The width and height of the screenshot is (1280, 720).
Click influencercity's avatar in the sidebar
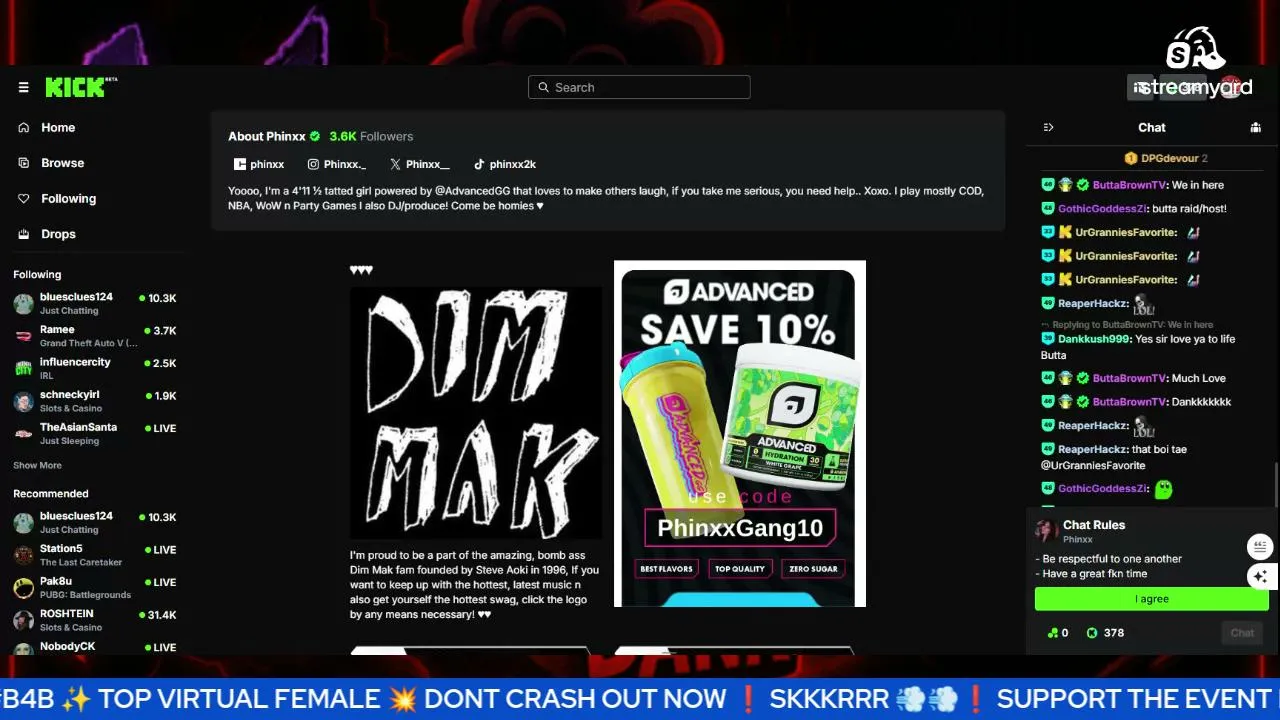pos(23,368)
